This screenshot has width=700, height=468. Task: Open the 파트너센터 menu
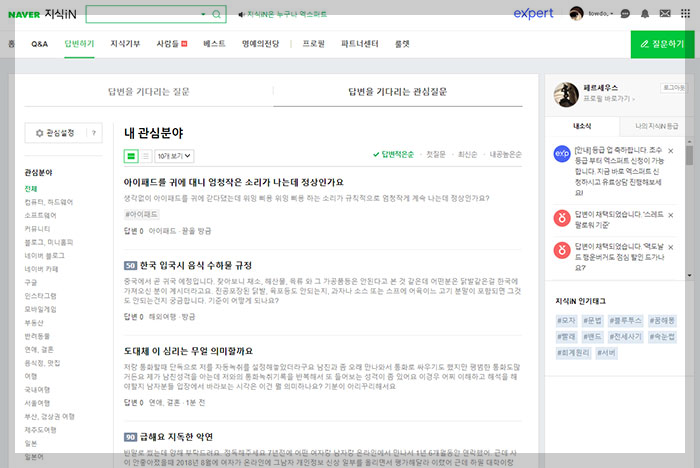360,44
